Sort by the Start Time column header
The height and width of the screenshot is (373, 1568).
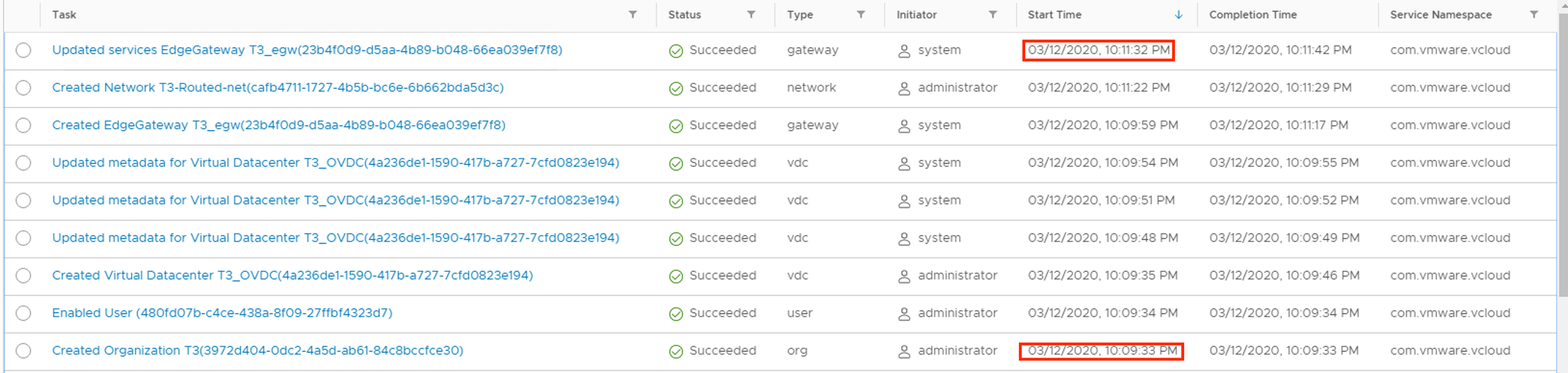tap(1054, 14)
